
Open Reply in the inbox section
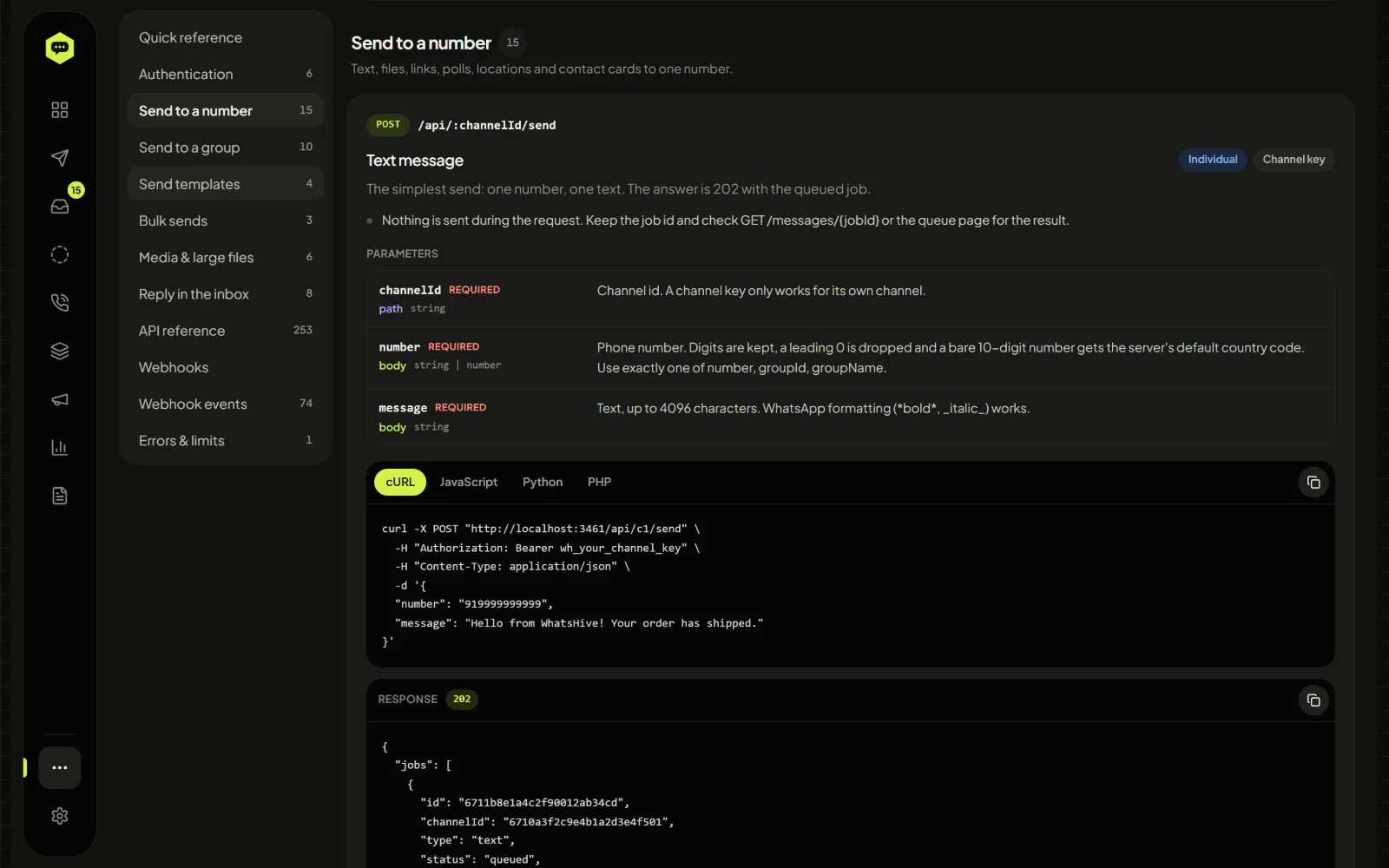pyautogui.click(x=226, y=294)
